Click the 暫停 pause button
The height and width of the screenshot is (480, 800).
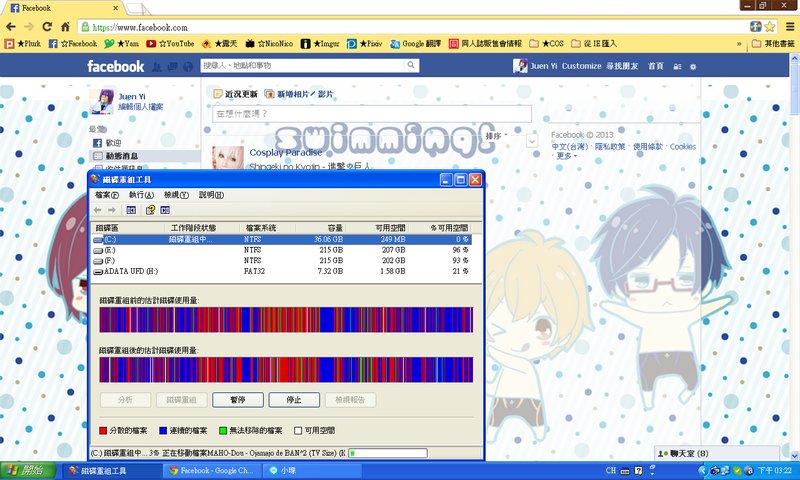(238, 400)
